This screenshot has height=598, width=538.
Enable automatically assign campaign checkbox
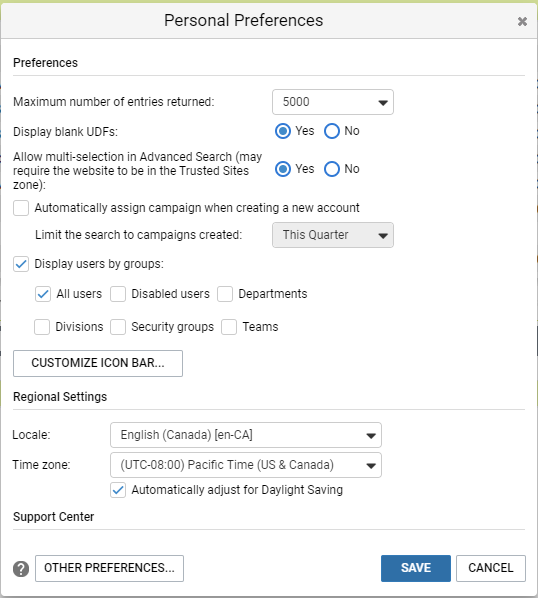pos(21,208)
